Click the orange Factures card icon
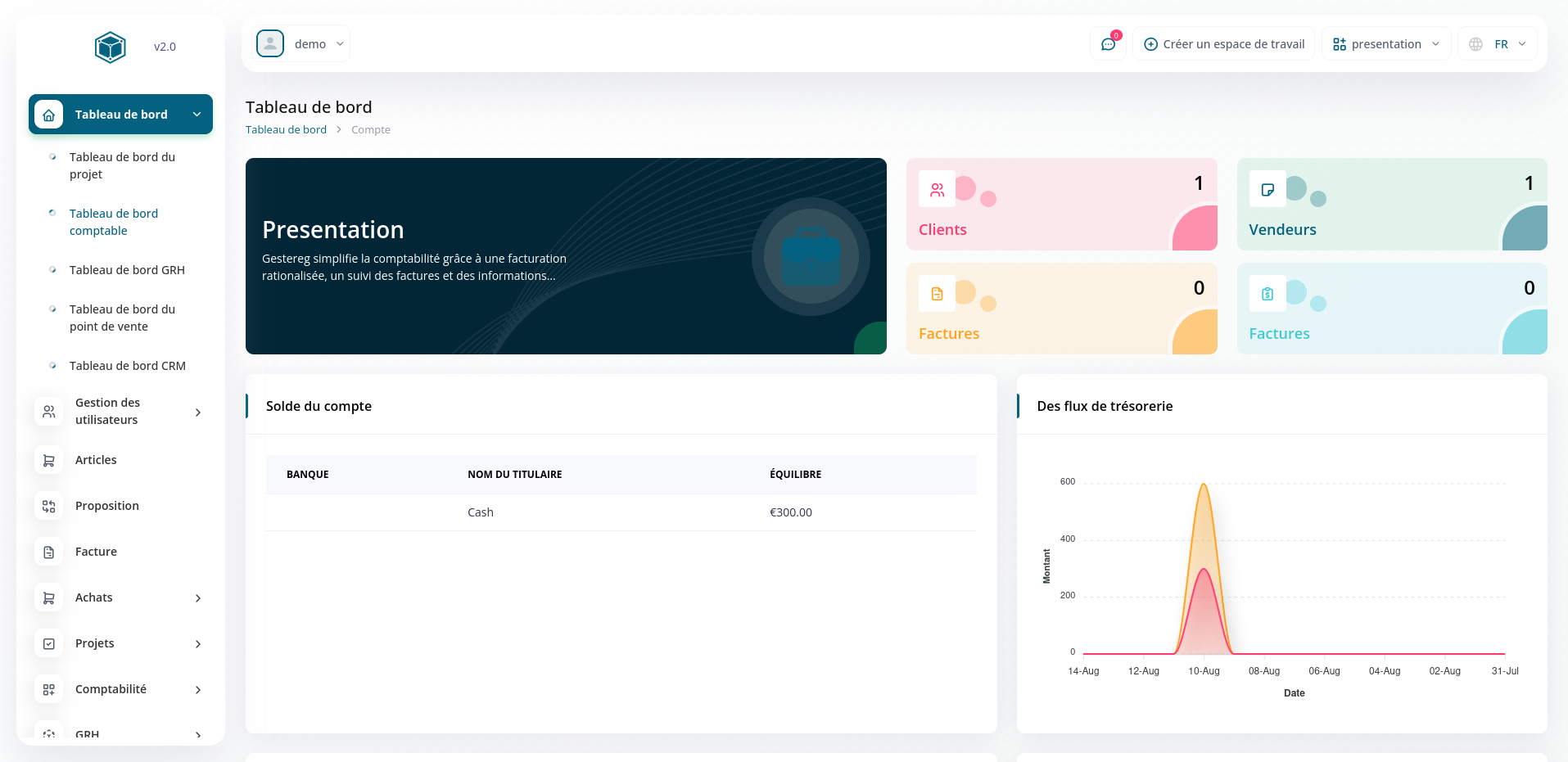This screenshot has height=762, width=1568. coord(937,294)
